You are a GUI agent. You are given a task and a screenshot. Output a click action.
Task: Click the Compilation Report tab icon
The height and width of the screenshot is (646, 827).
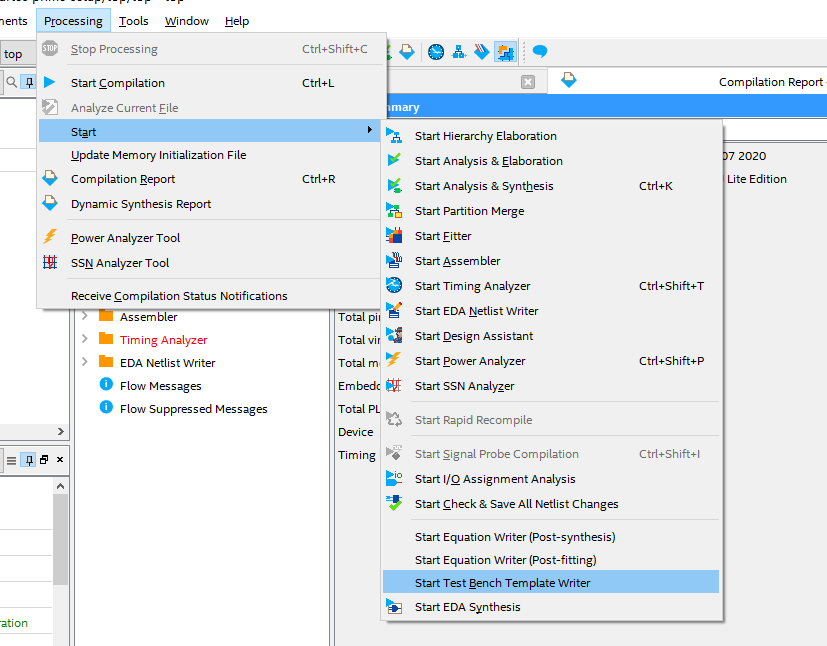[x=569, y=81]
